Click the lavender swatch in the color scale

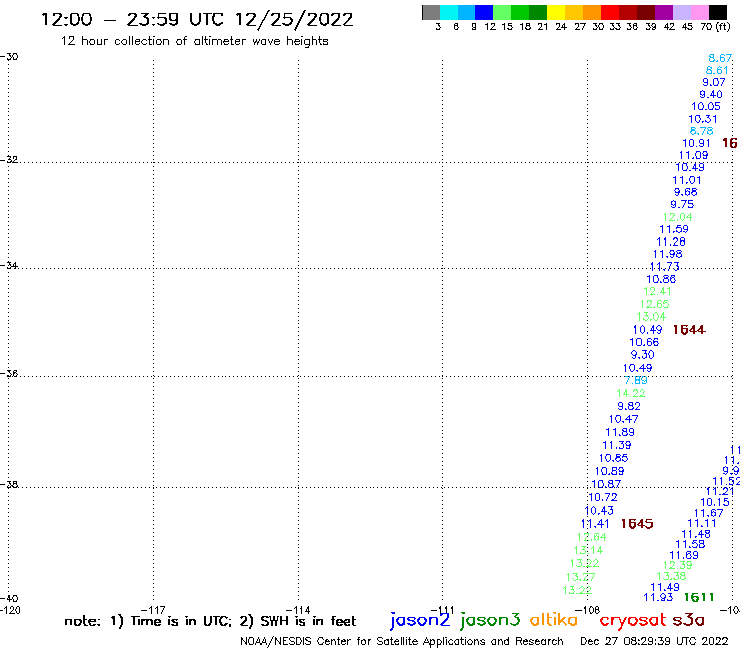click(x=681, y=12)
